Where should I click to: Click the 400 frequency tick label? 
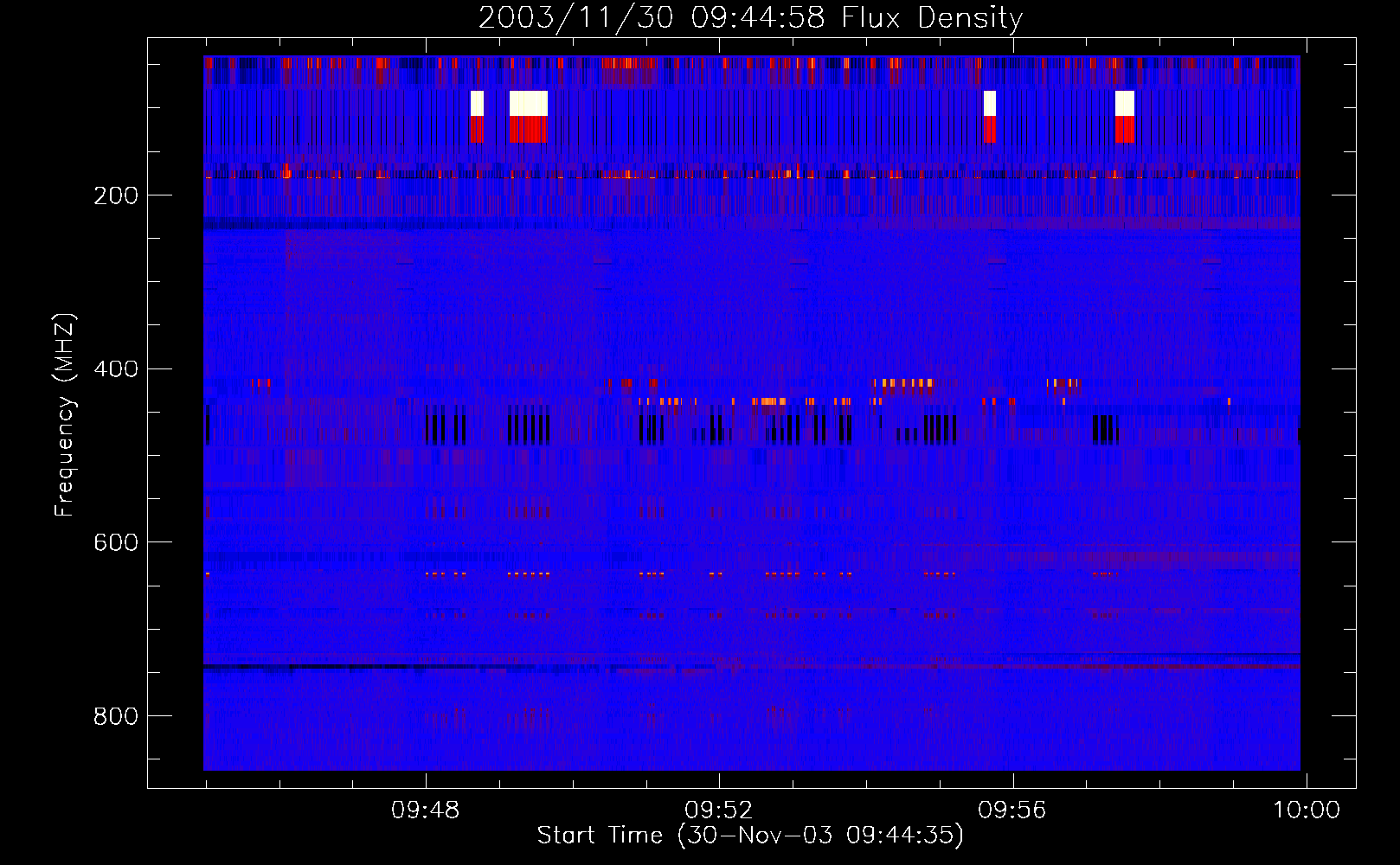(x=116, y=369)
